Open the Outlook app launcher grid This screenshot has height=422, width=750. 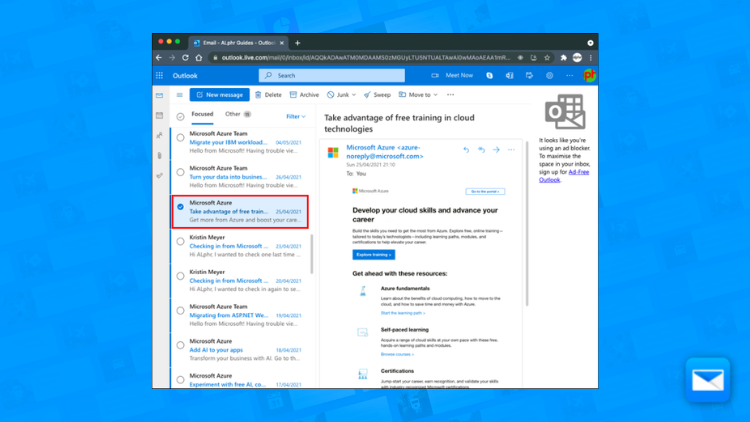[159, 76]
